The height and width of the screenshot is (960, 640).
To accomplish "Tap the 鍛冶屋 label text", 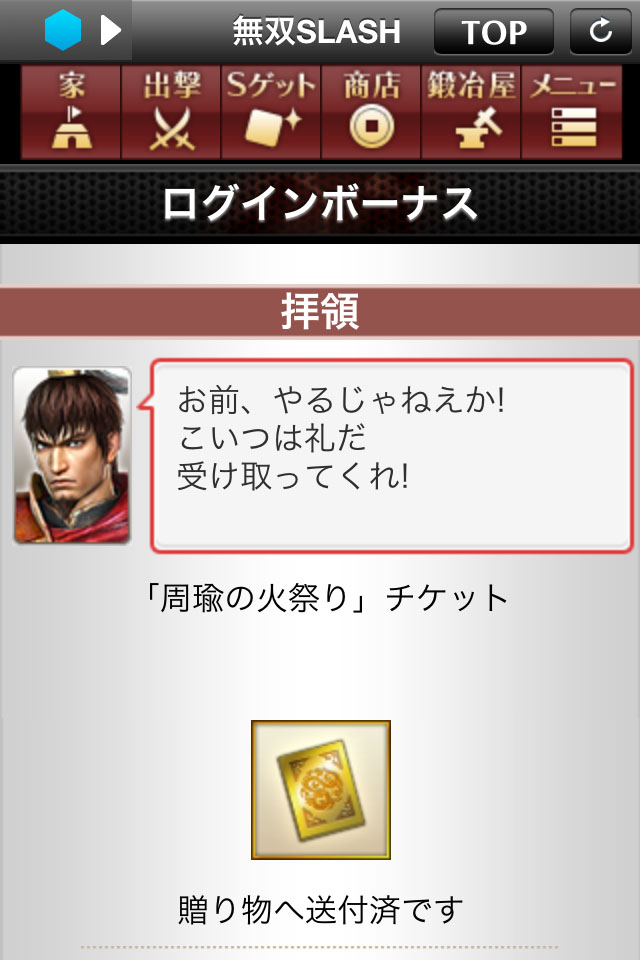I will 471,85.
